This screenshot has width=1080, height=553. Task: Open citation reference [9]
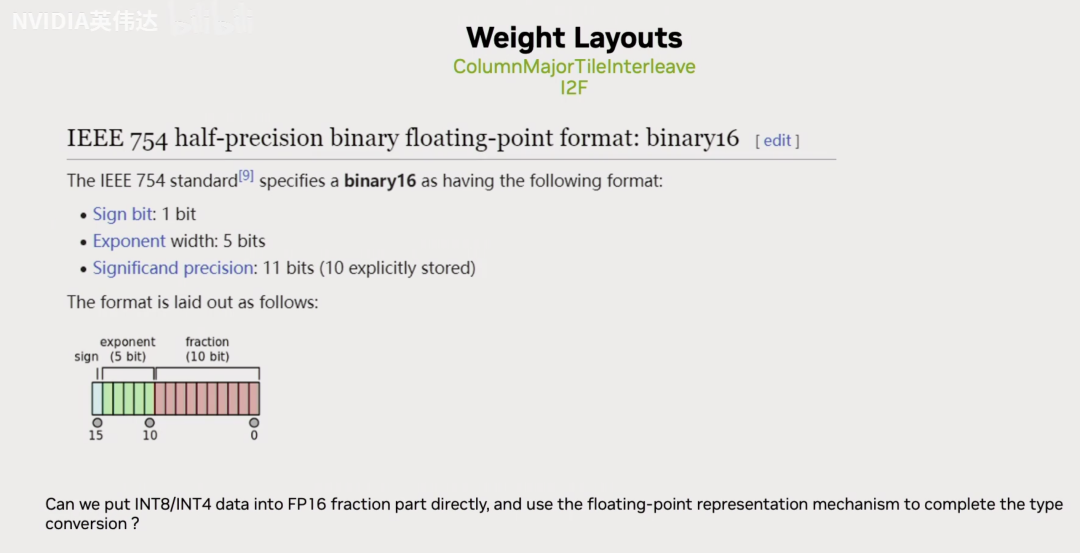(x=246, y=176)
